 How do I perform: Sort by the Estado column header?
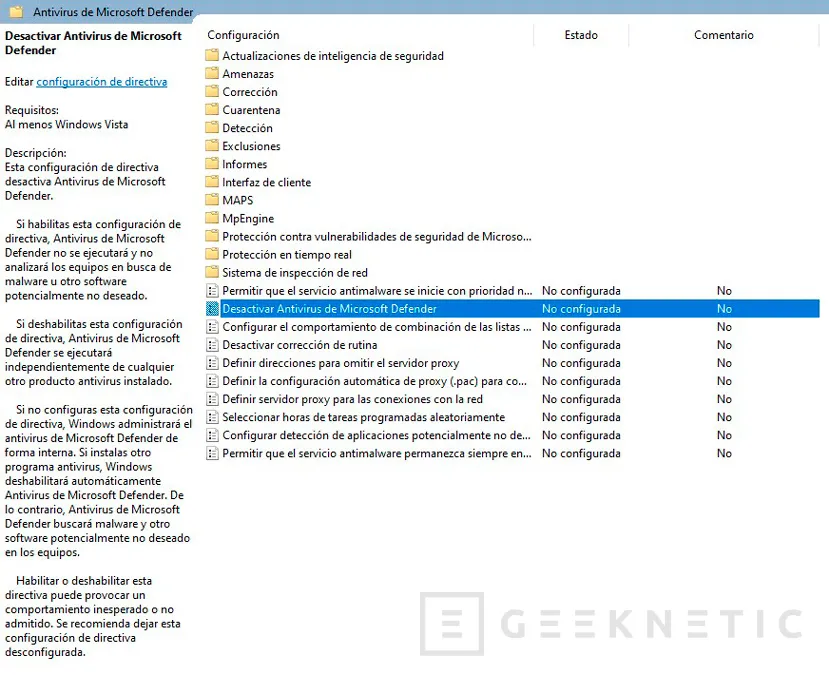pyautogui.click(x=581, y=35)
